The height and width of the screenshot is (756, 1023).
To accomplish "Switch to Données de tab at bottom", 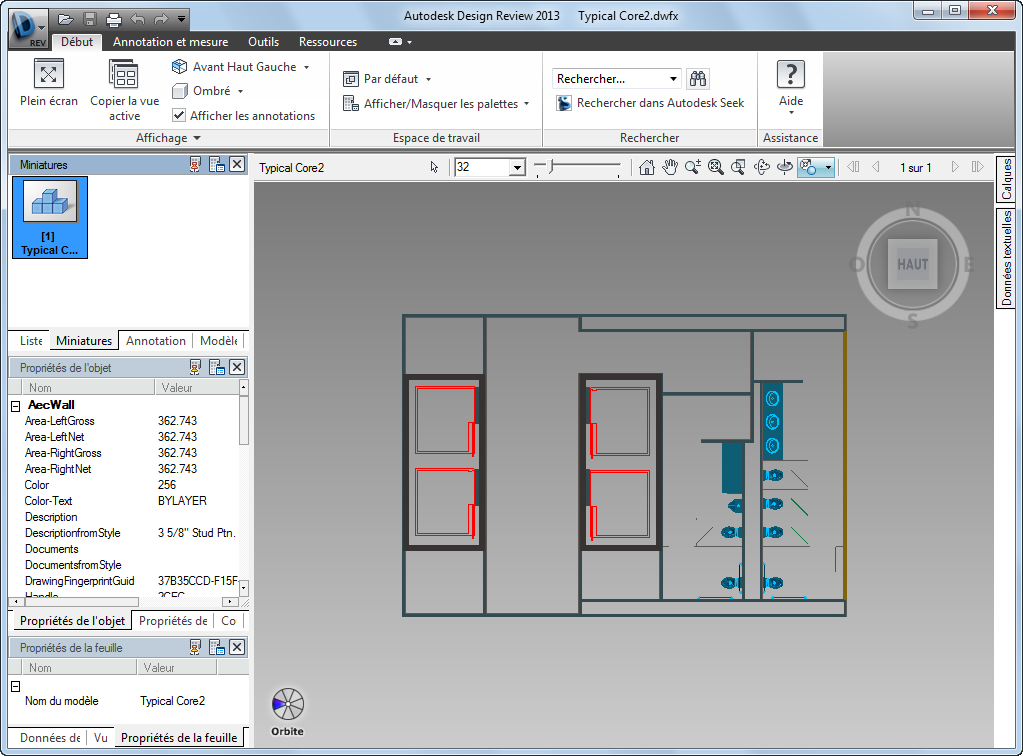I will 50,738.
